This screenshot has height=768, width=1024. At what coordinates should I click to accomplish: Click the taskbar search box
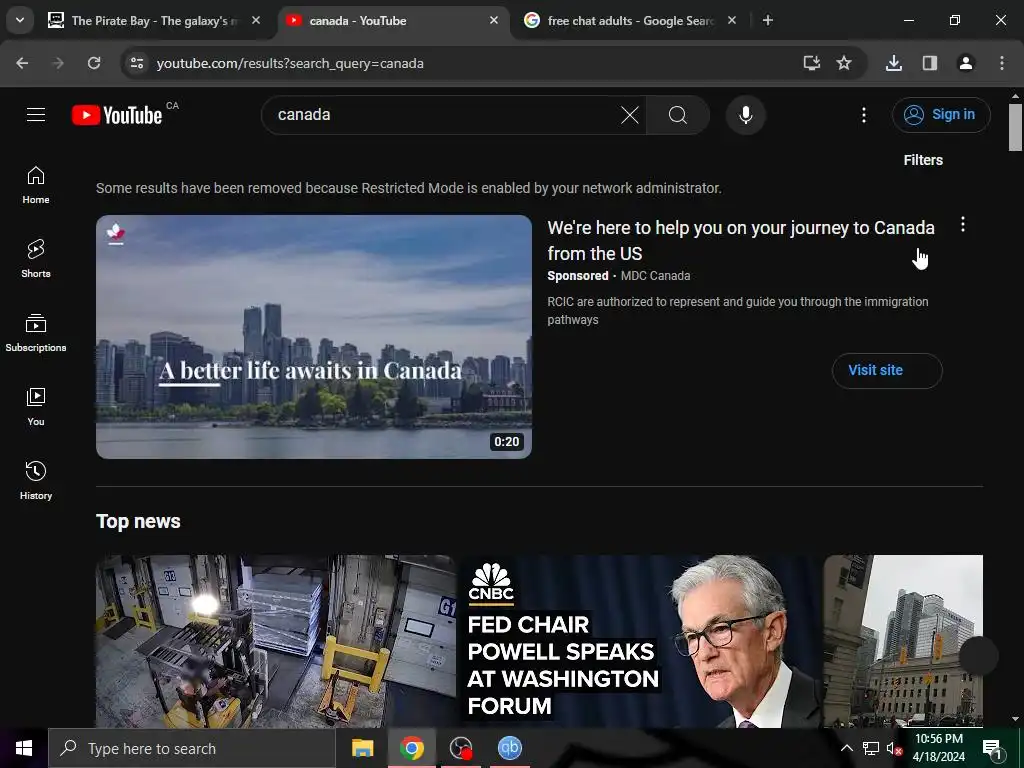click(191, 748)
